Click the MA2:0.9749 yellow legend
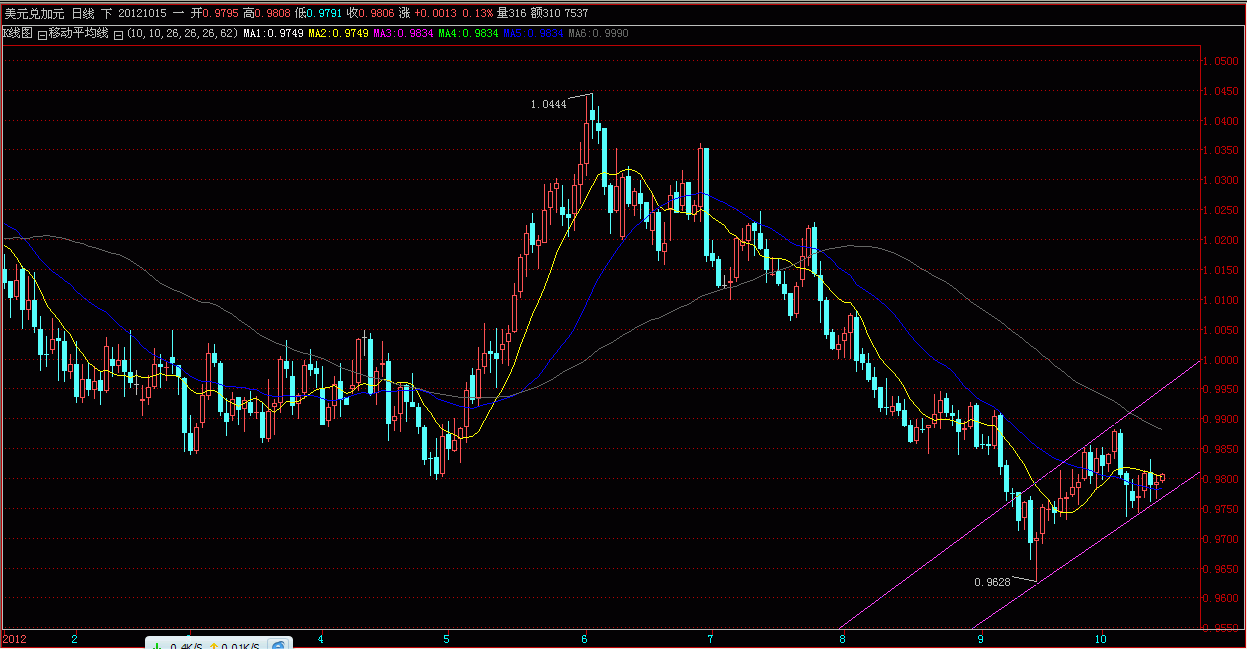 (x=338, y=33)
